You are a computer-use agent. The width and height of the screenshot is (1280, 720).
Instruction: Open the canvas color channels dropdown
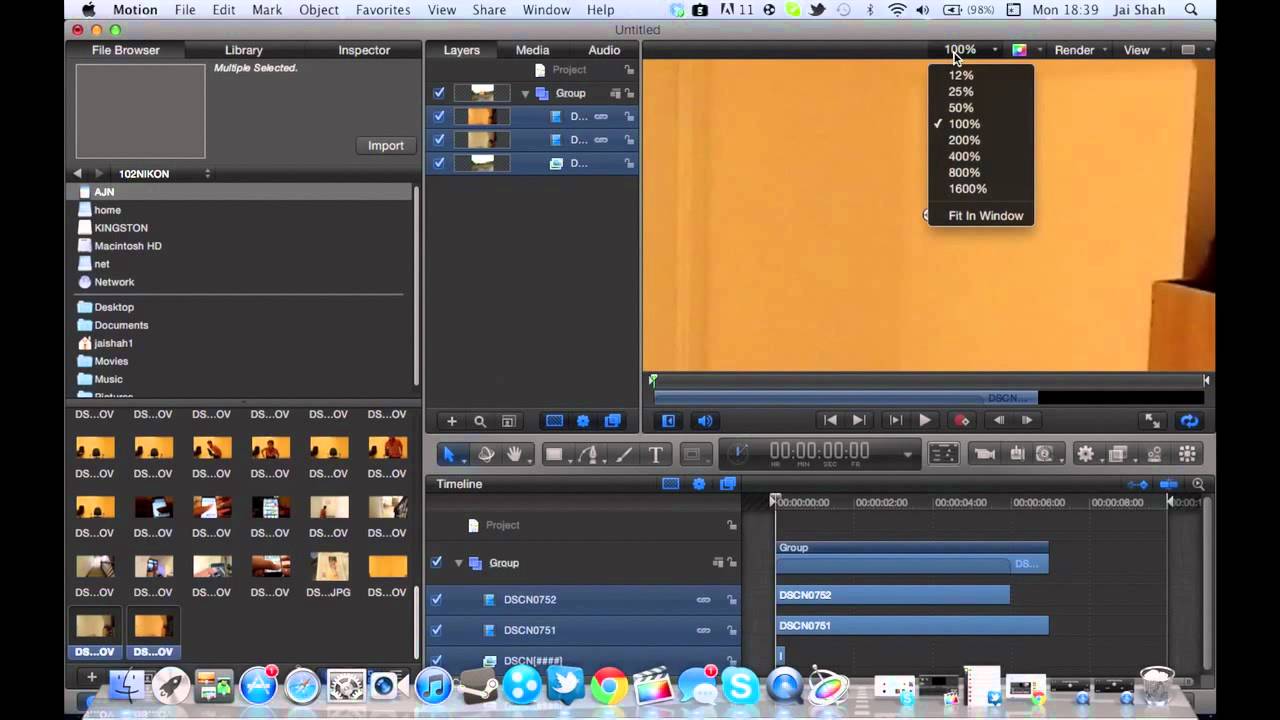1026,50
